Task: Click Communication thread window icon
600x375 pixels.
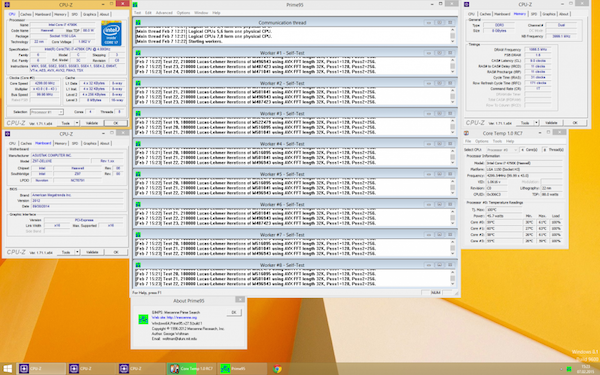Action: pyautogui.click(x=138, y=23)
